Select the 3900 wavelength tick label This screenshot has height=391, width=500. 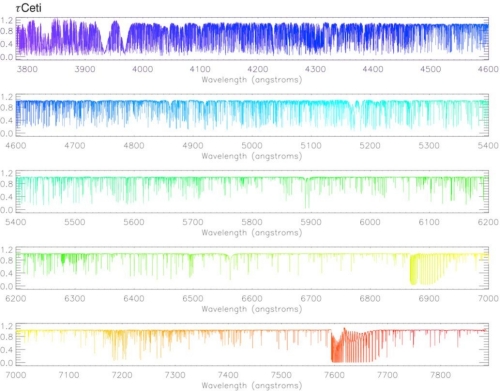tap(85, 69)
